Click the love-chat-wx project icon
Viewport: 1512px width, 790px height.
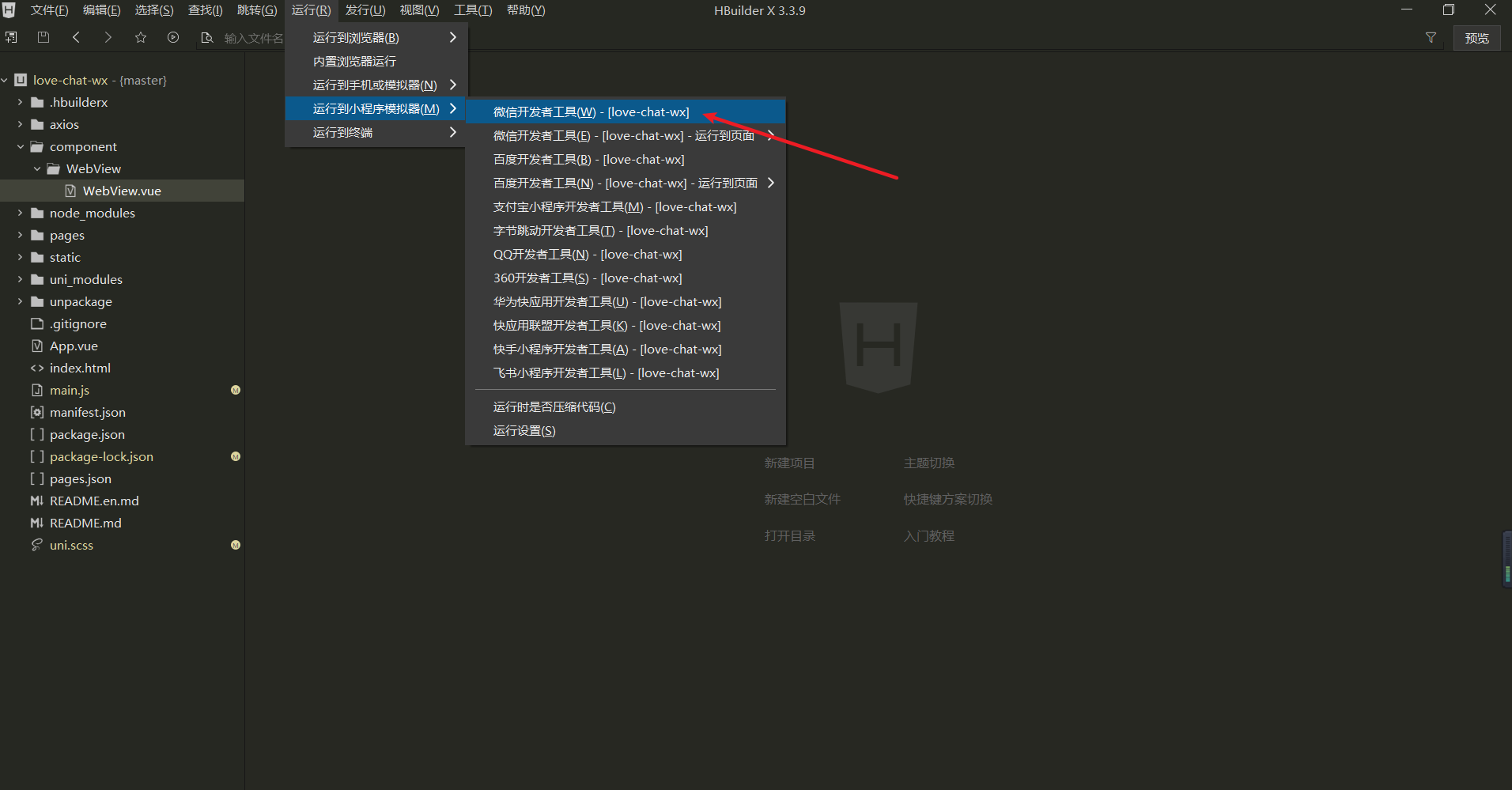(21, 80)
